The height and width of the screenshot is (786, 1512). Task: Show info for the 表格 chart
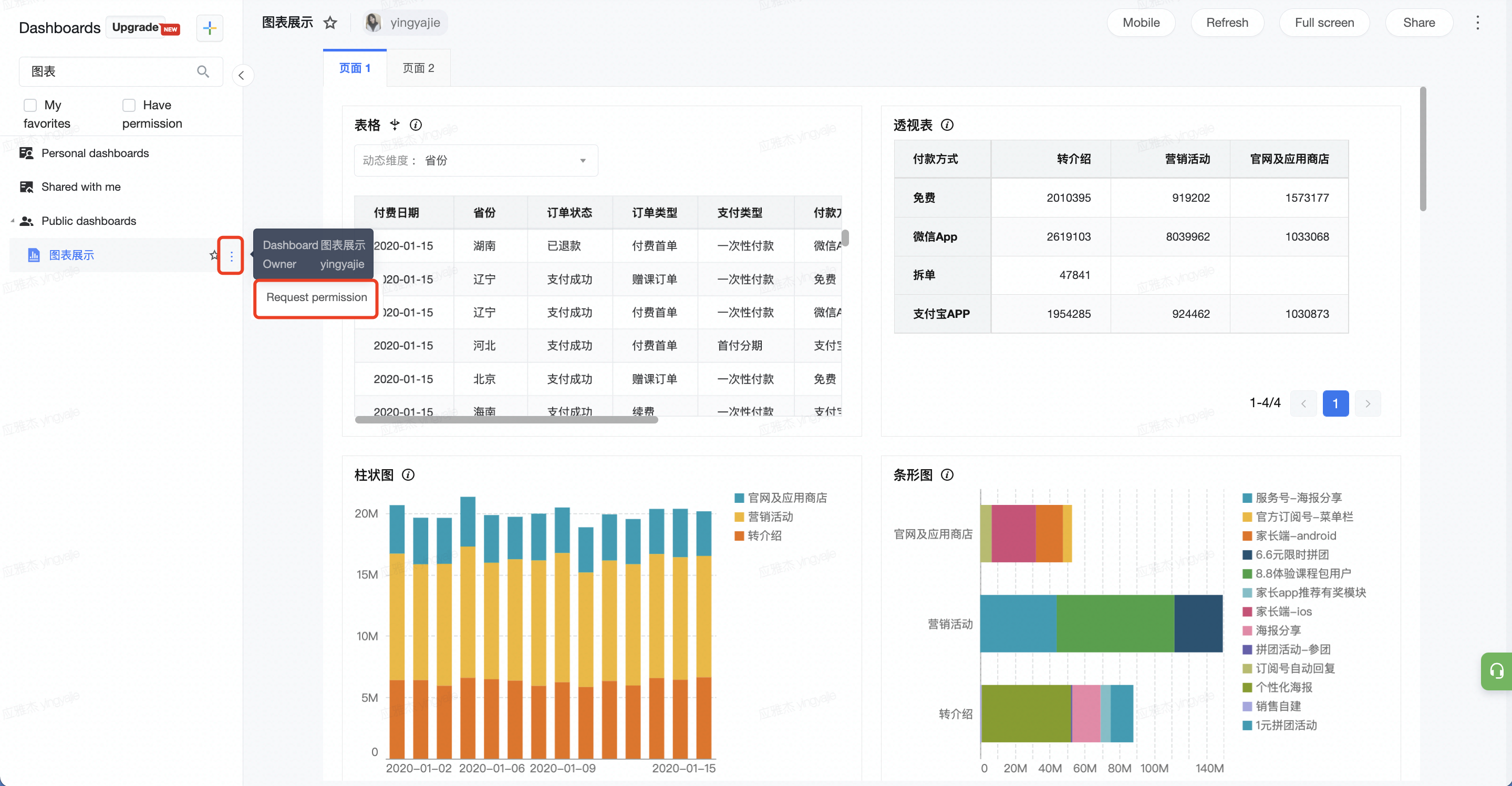pos(416,125)
